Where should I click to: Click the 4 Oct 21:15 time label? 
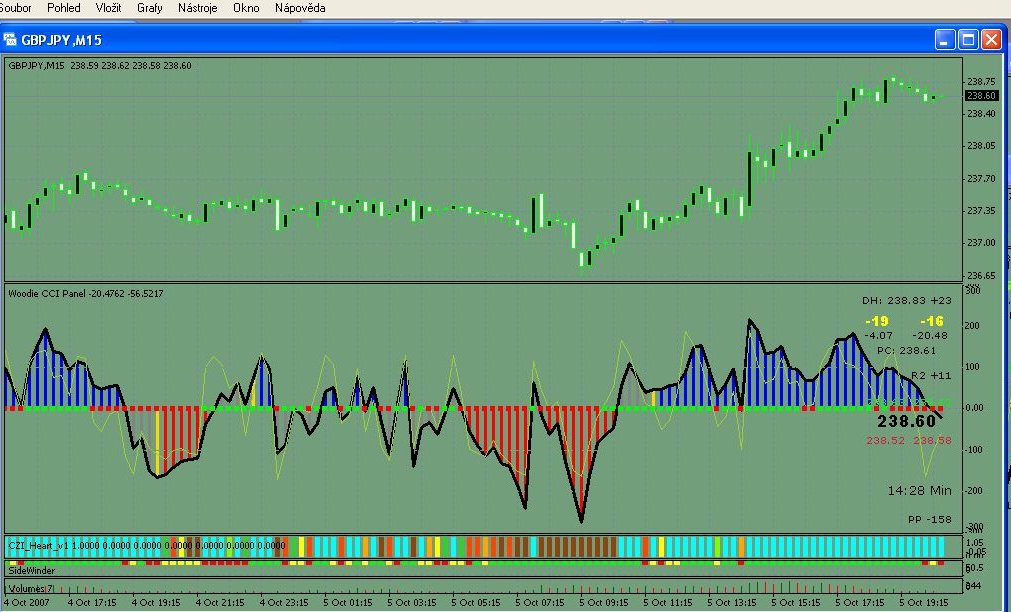[220, 603]
